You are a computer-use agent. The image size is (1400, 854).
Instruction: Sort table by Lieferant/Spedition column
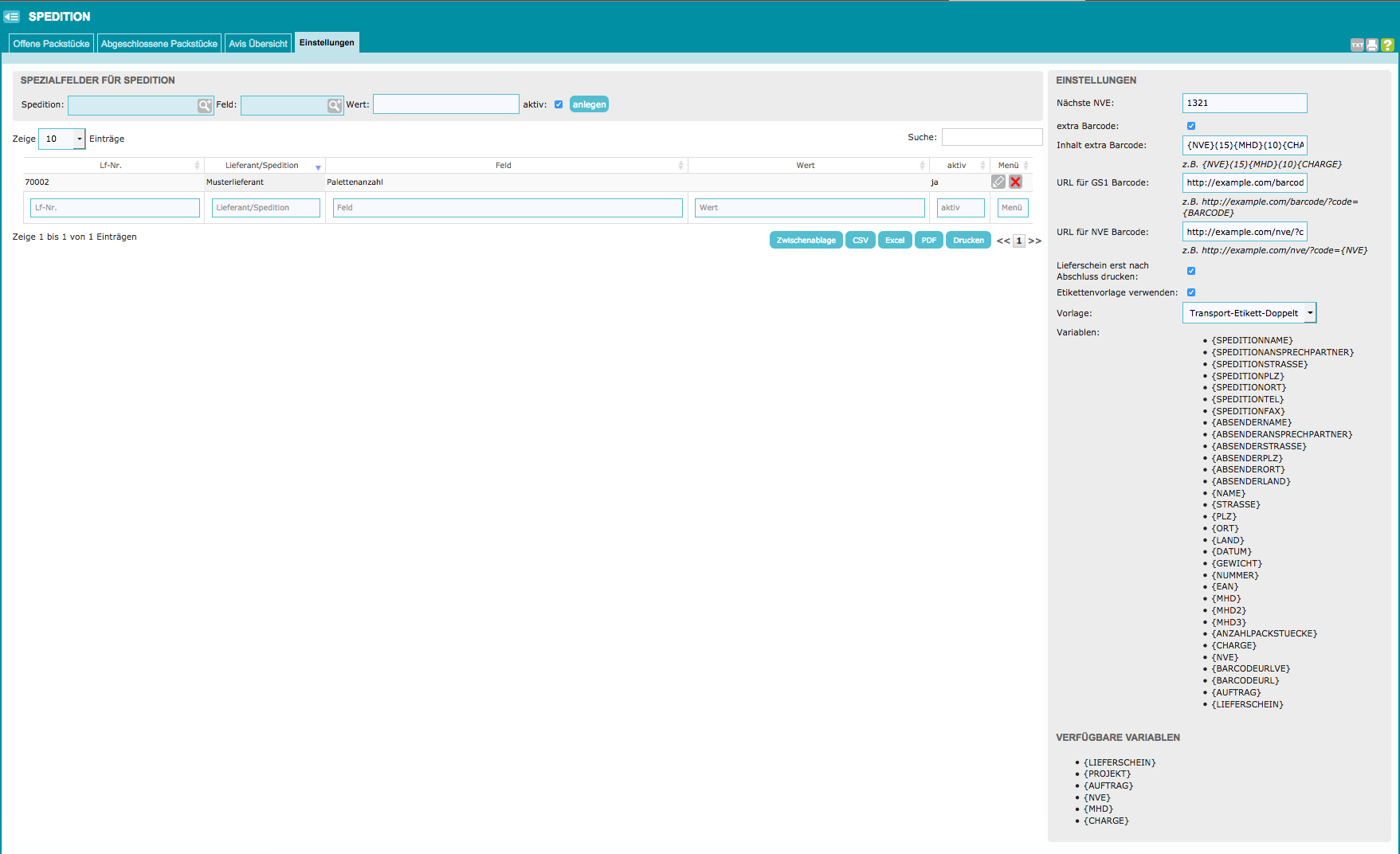point(262,166)
